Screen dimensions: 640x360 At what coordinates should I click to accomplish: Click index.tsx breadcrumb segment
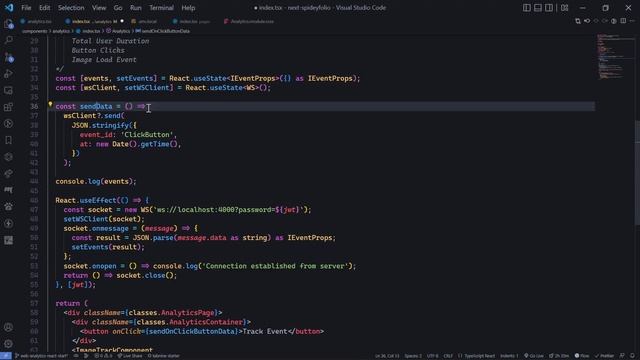[x=89, y=31]
